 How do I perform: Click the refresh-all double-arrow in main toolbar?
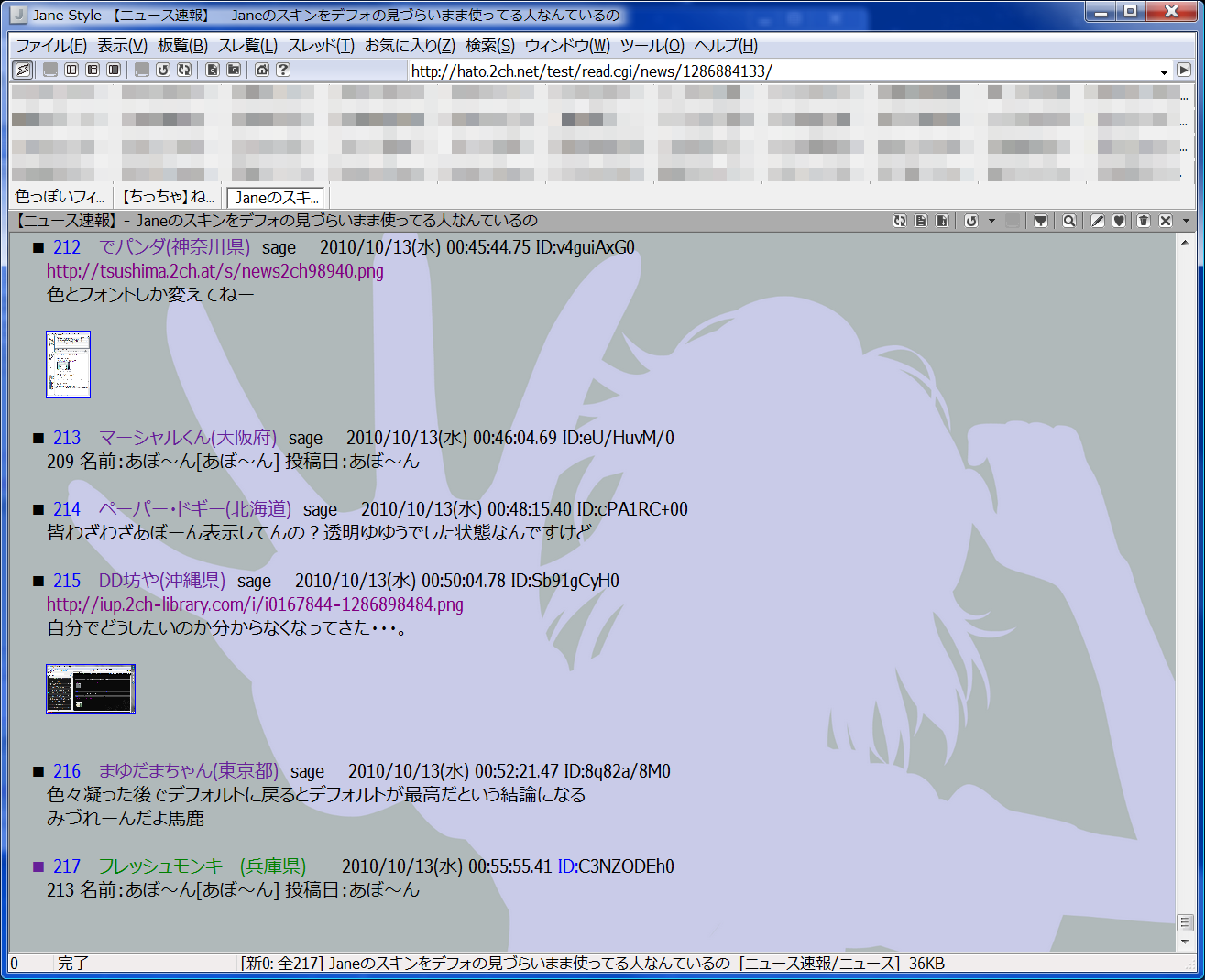click(184, 70)
